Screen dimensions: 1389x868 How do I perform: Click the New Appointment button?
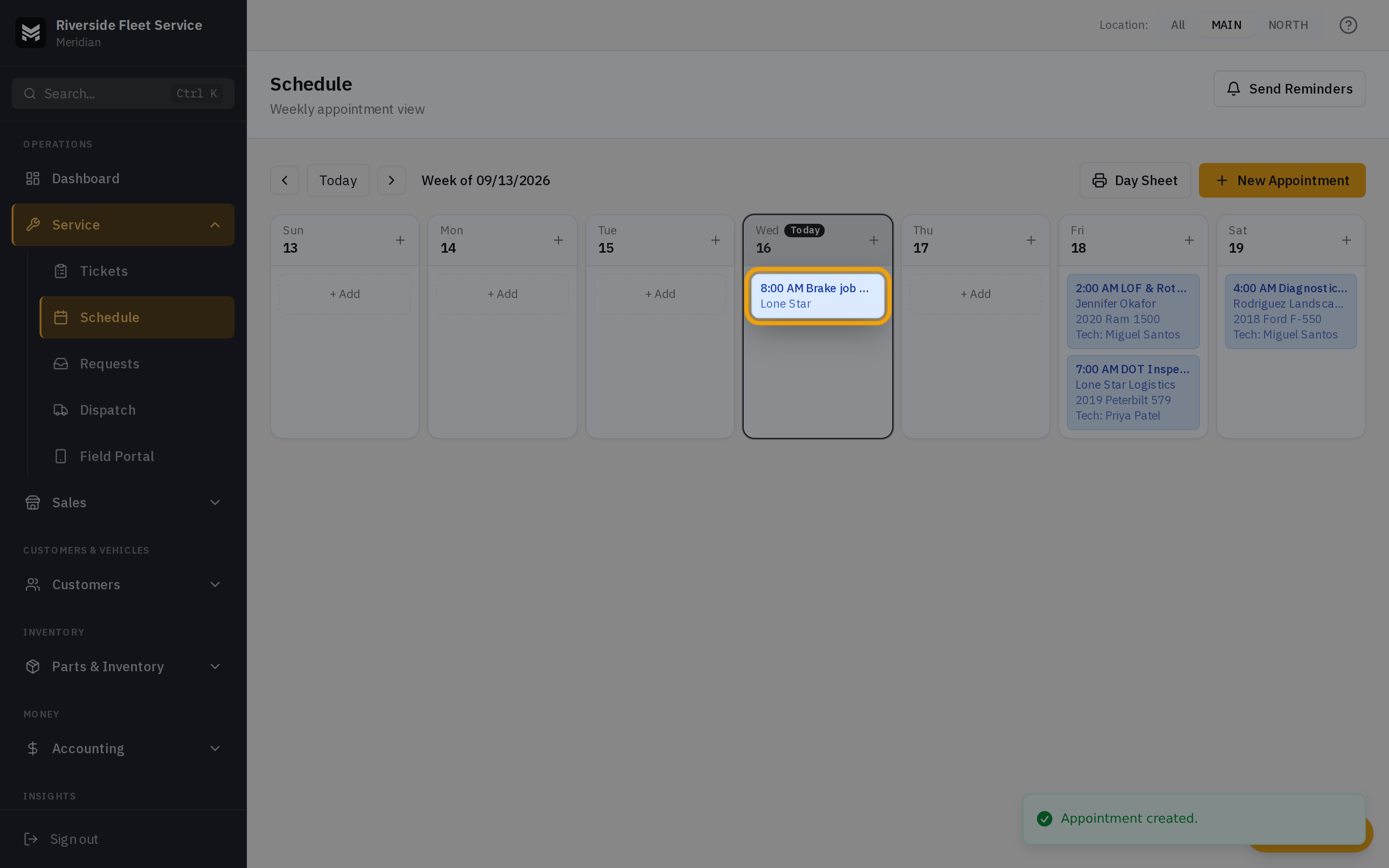click(1281, 180)
